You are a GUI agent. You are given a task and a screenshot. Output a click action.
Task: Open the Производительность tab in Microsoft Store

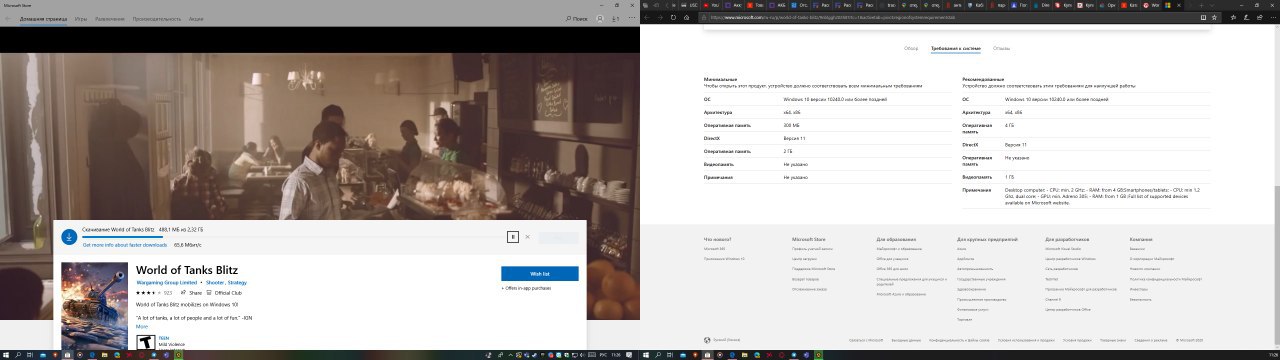158,18
